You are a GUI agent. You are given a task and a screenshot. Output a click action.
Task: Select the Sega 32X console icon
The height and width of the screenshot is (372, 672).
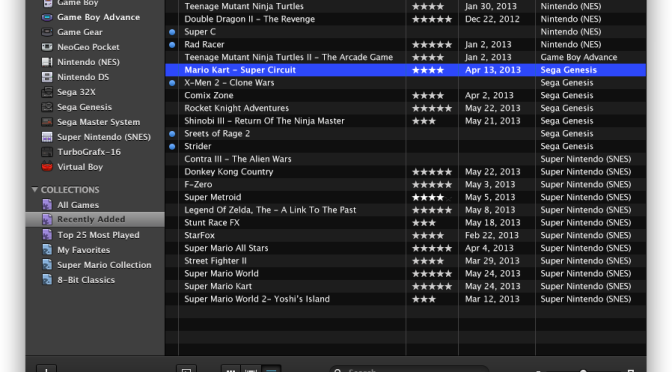coord(47,92)
